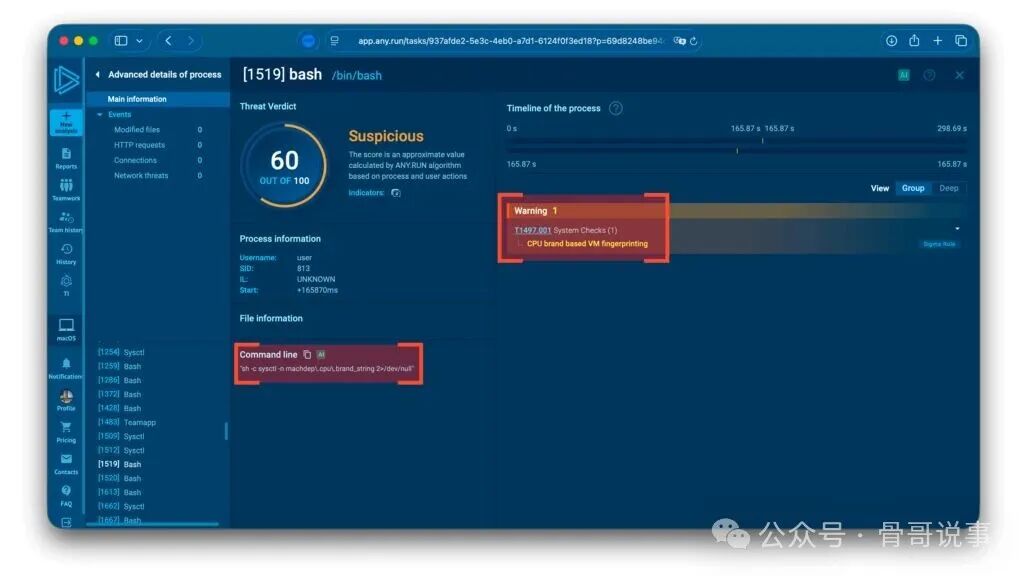Click Safari share icon
This screenshot has height=576, width=1024.
coord(914,40)
